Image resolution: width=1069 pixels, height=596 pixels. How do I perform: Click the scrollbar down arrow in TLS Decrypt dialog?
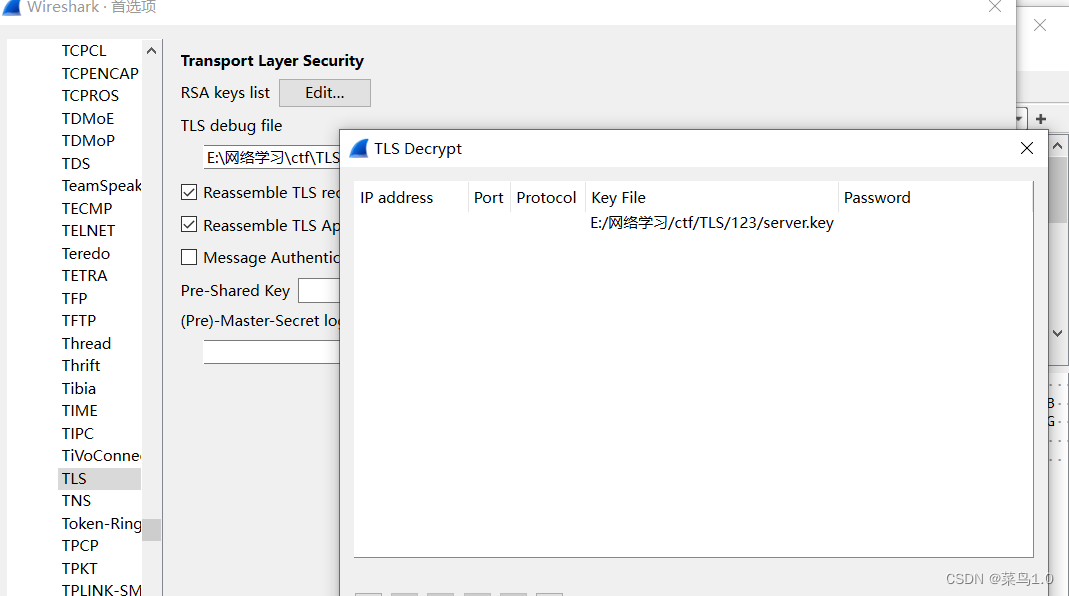(x=1057, y=333)
